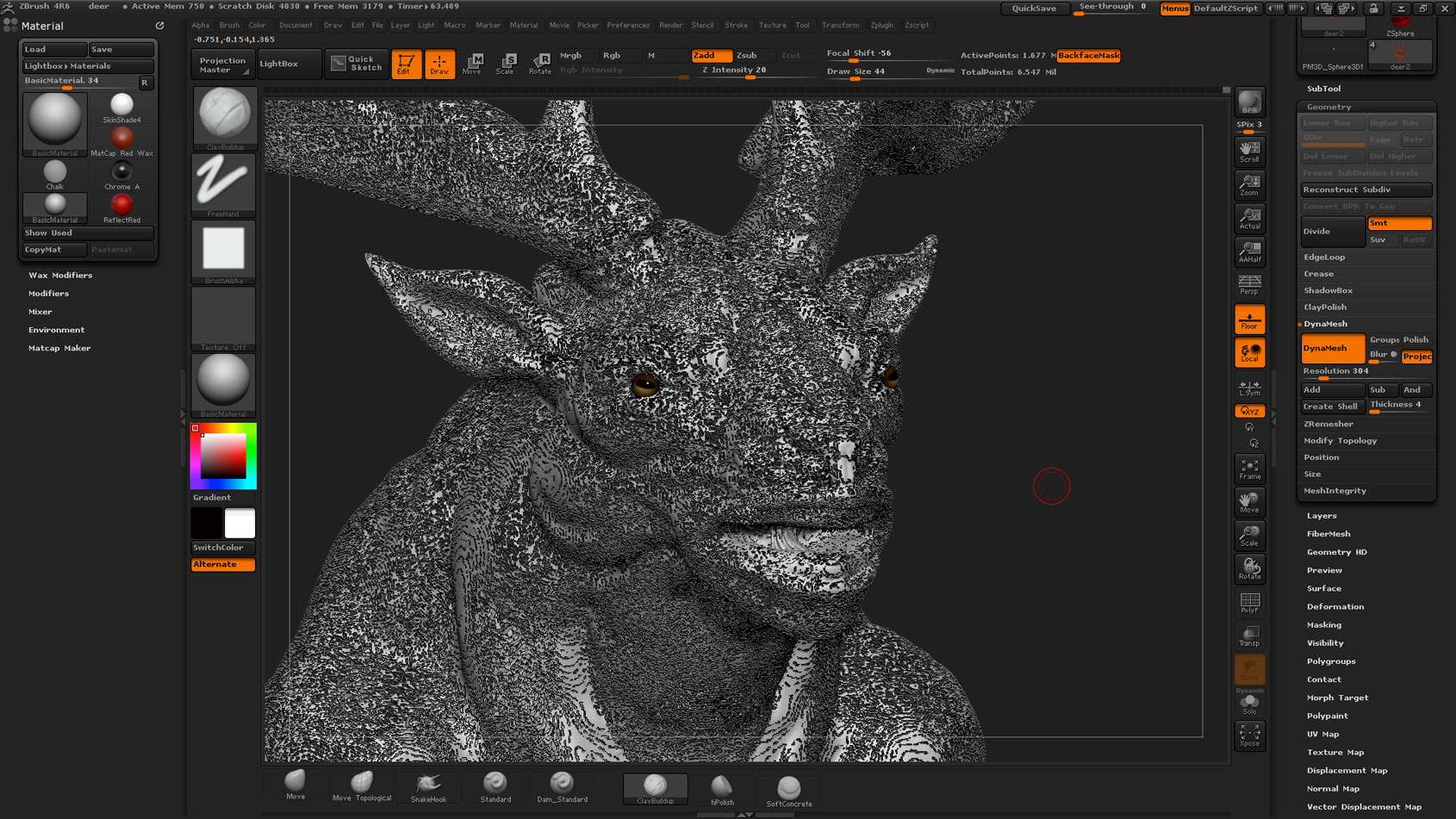Open the Stroke menu
The height and width of the screenshot is (819, 1456).
736,25
